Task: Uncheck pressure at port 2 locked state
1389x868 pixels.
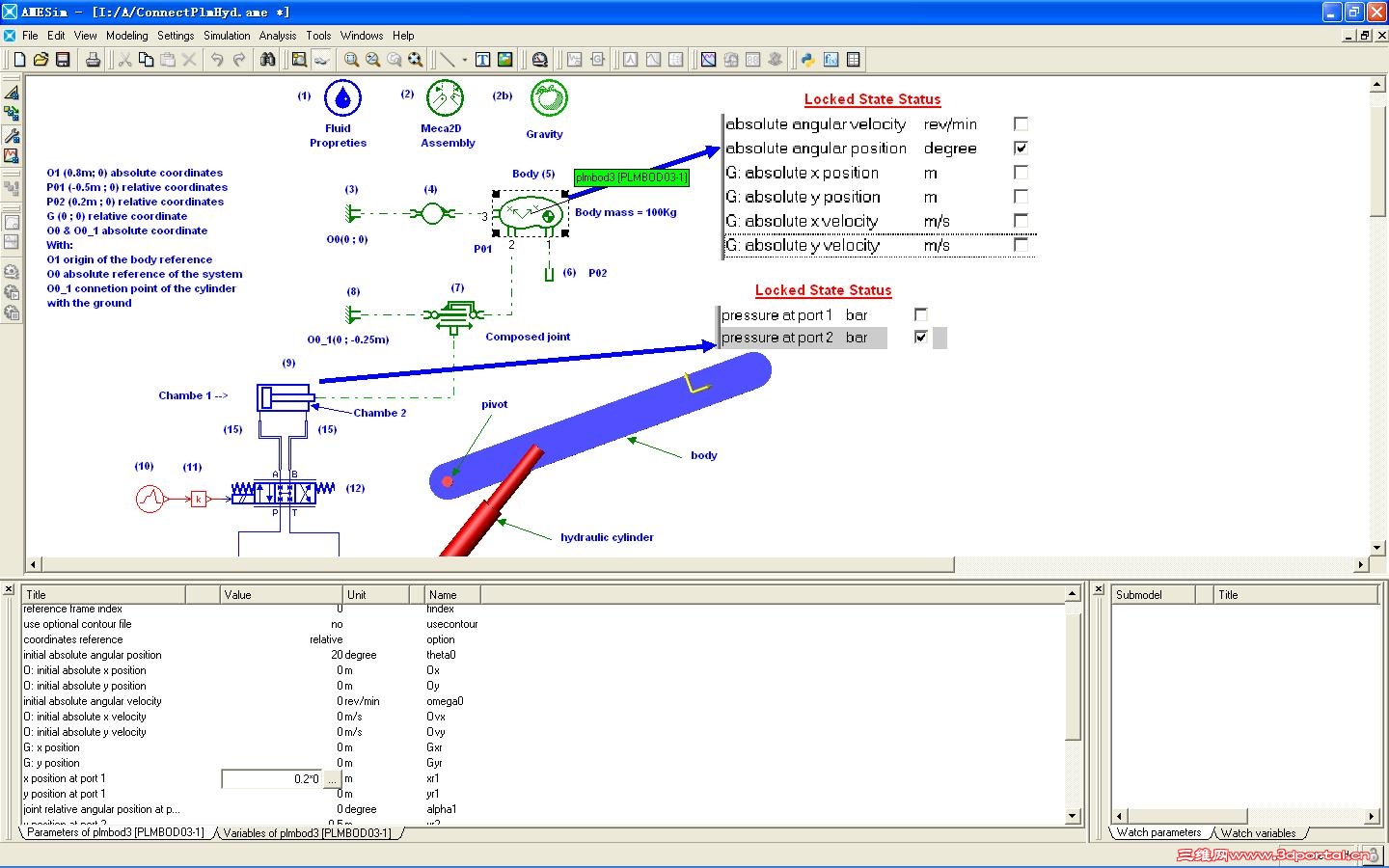Action: (x=921, y=337)
